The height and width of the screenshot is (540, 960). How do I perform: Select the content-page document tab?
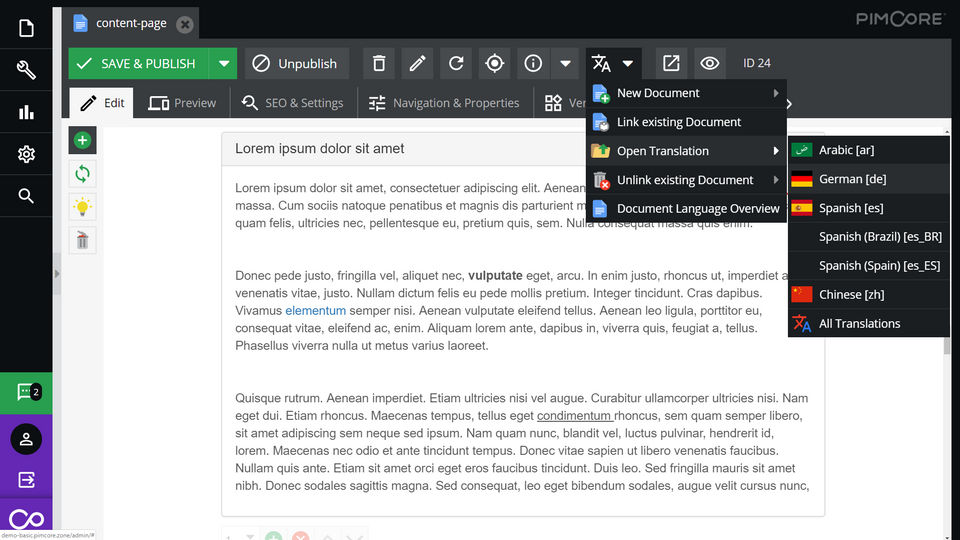(131, 23)
